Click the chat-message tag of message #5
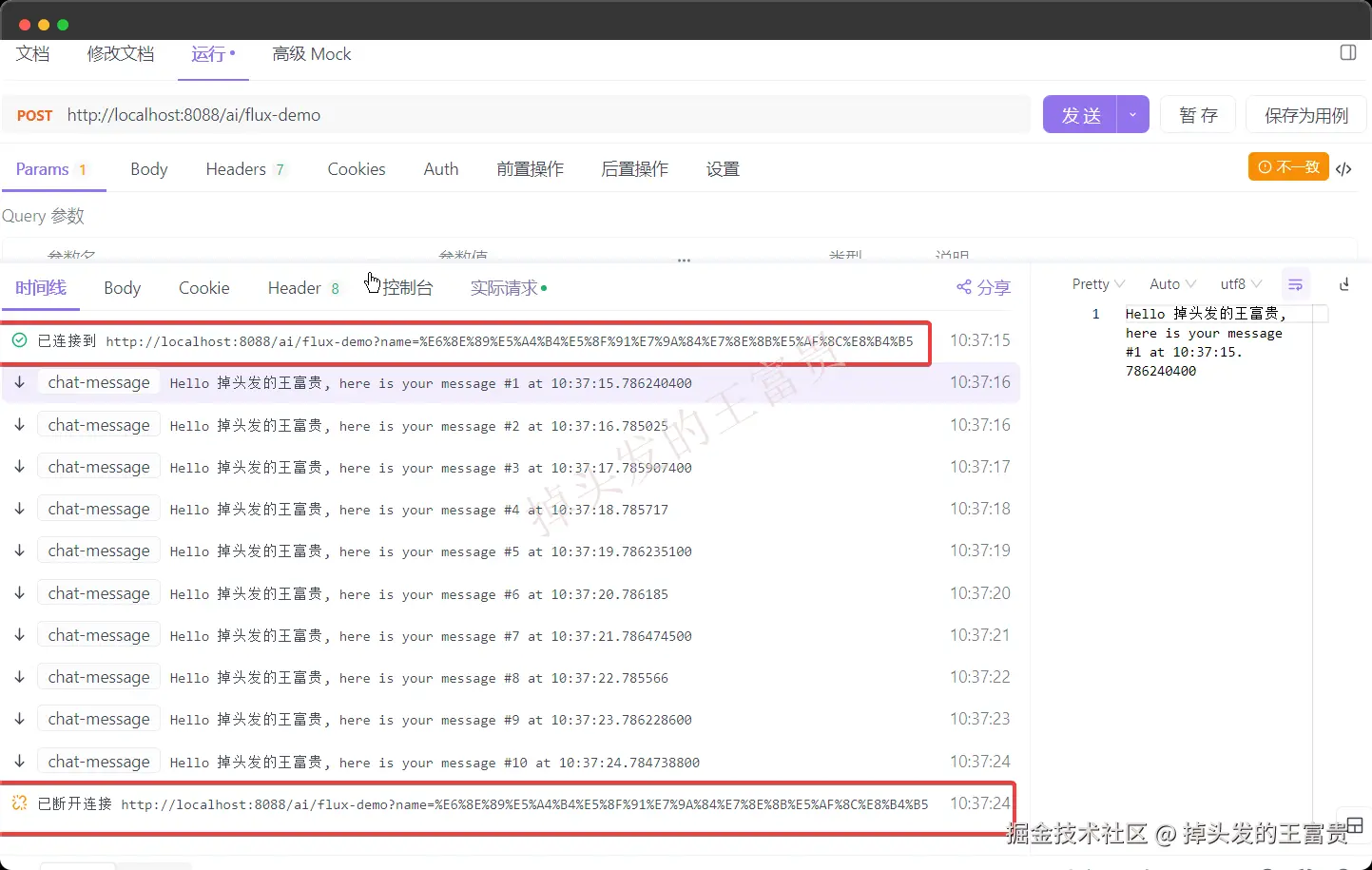This screenshot has width=1372, height=870. [x=99, y=551]
